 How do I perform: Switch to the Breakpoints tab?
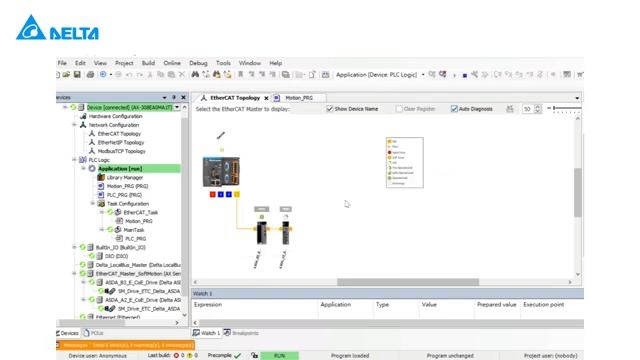click(241, 333)
